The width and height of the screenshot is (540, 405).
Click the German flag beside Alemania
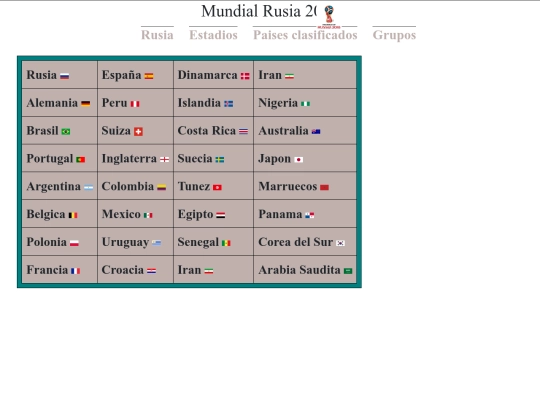click(86, 104)
